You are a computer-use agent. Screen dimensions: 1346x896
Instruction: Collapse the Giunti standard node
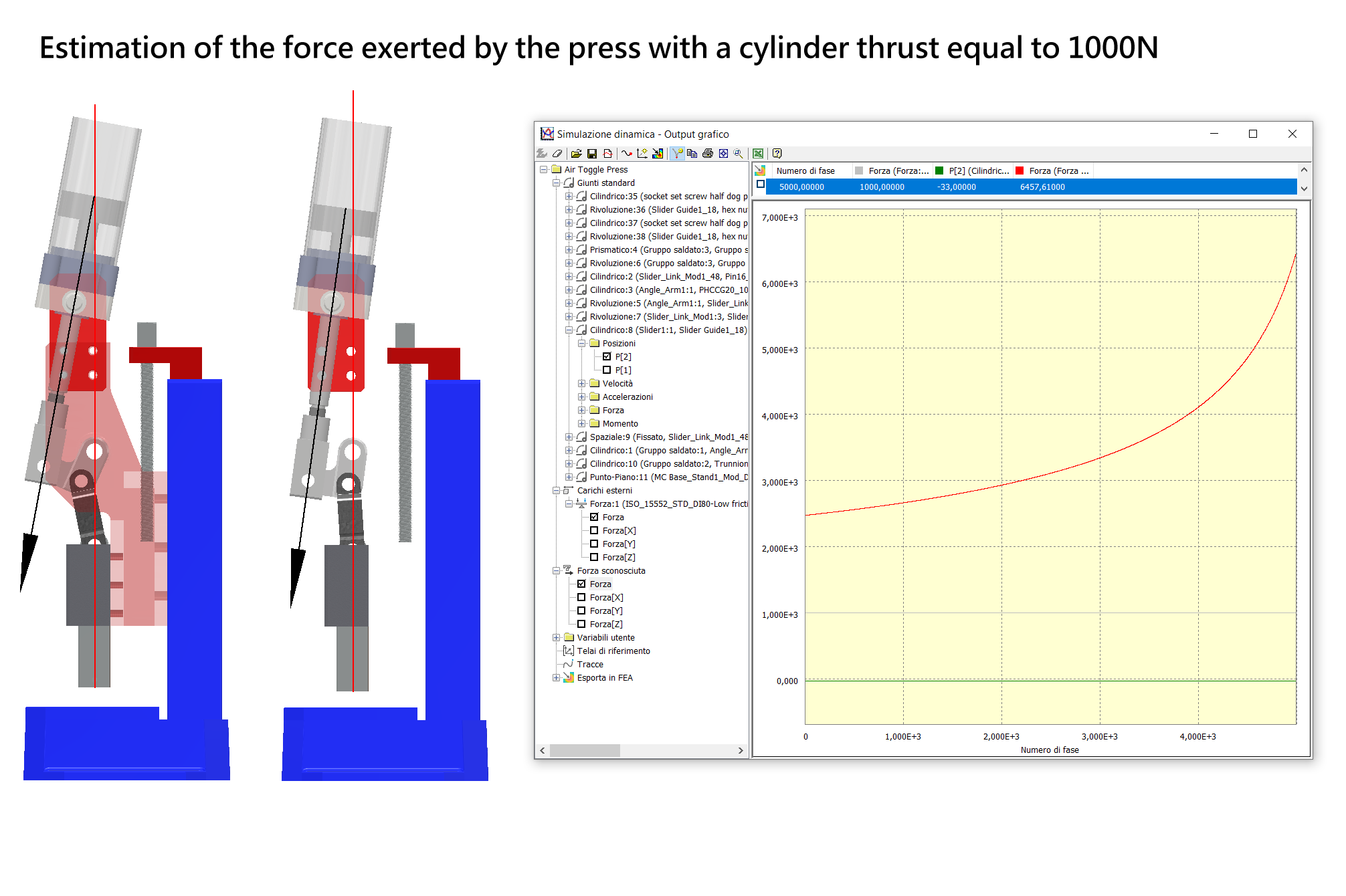click(x=556, y=183)
